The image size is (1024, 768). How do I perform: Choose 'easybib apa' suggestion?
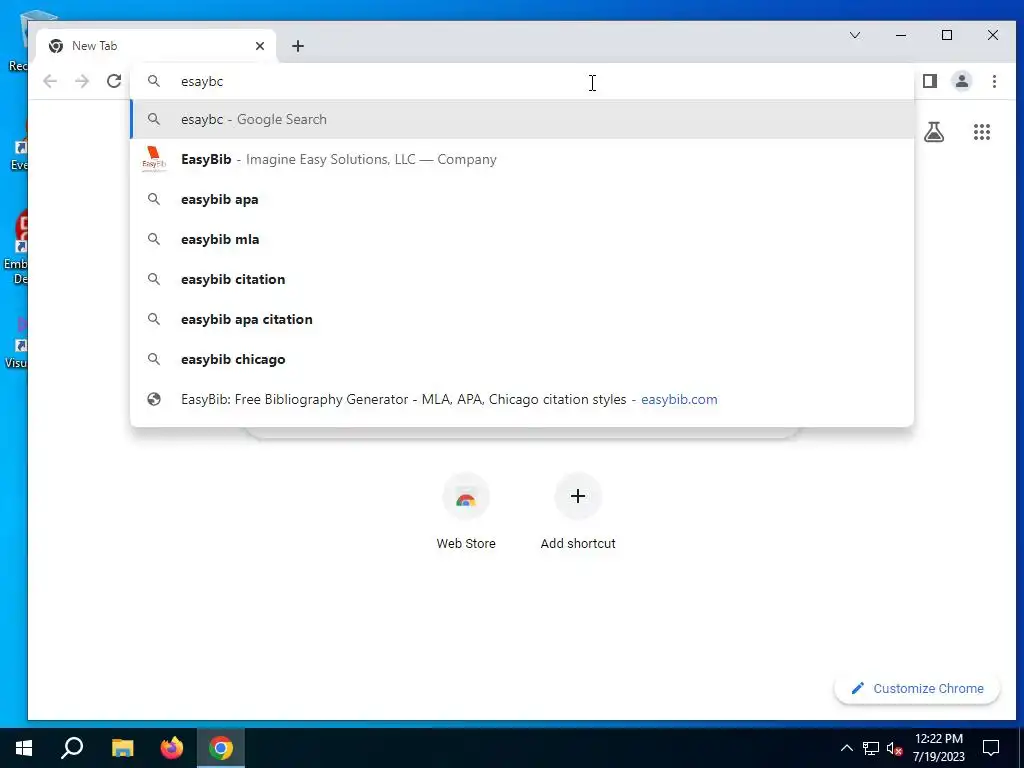pyautogui.click(x=522, y=199)
